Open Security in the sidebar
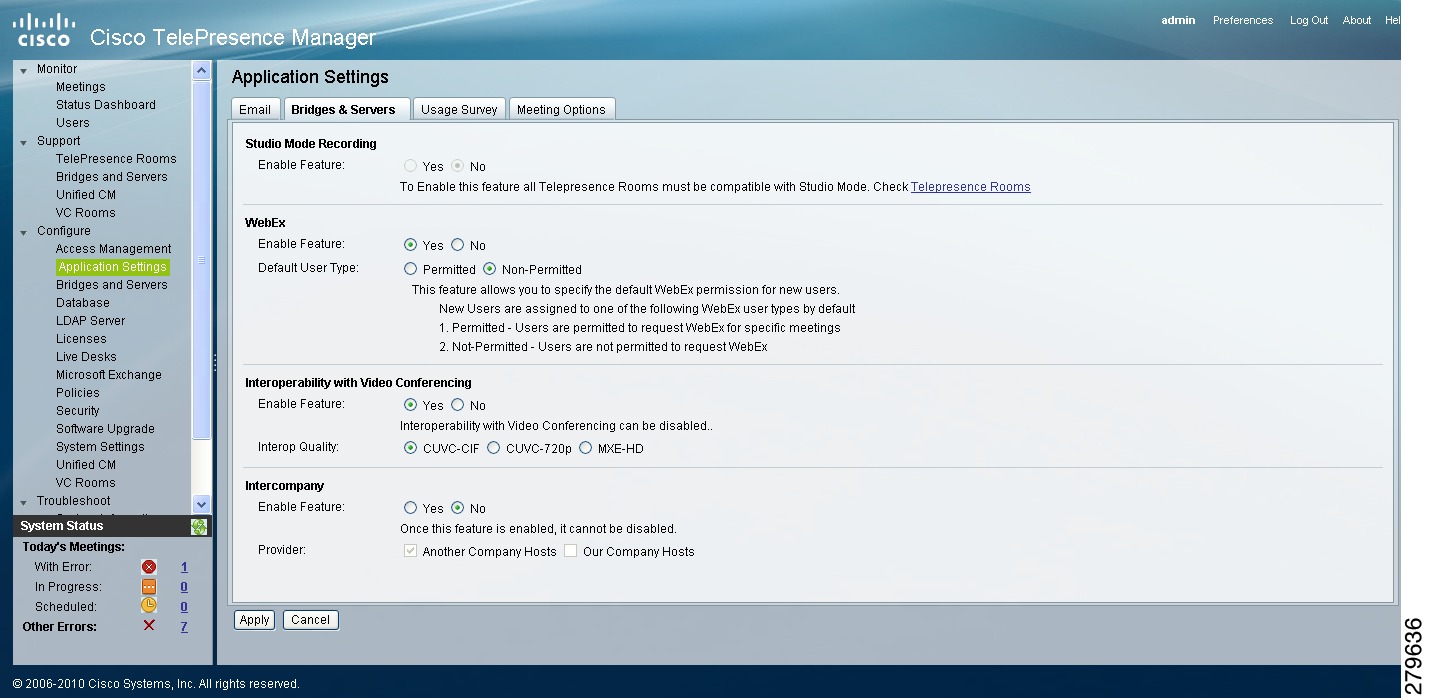The height and width of the screenshot is (698, 1429). click(78, 411)
